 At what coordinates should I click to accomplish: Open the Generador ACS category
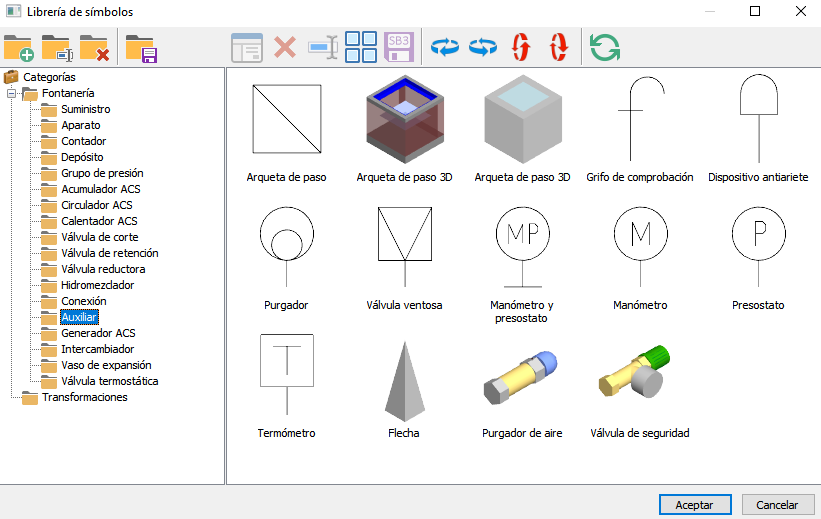98,333
